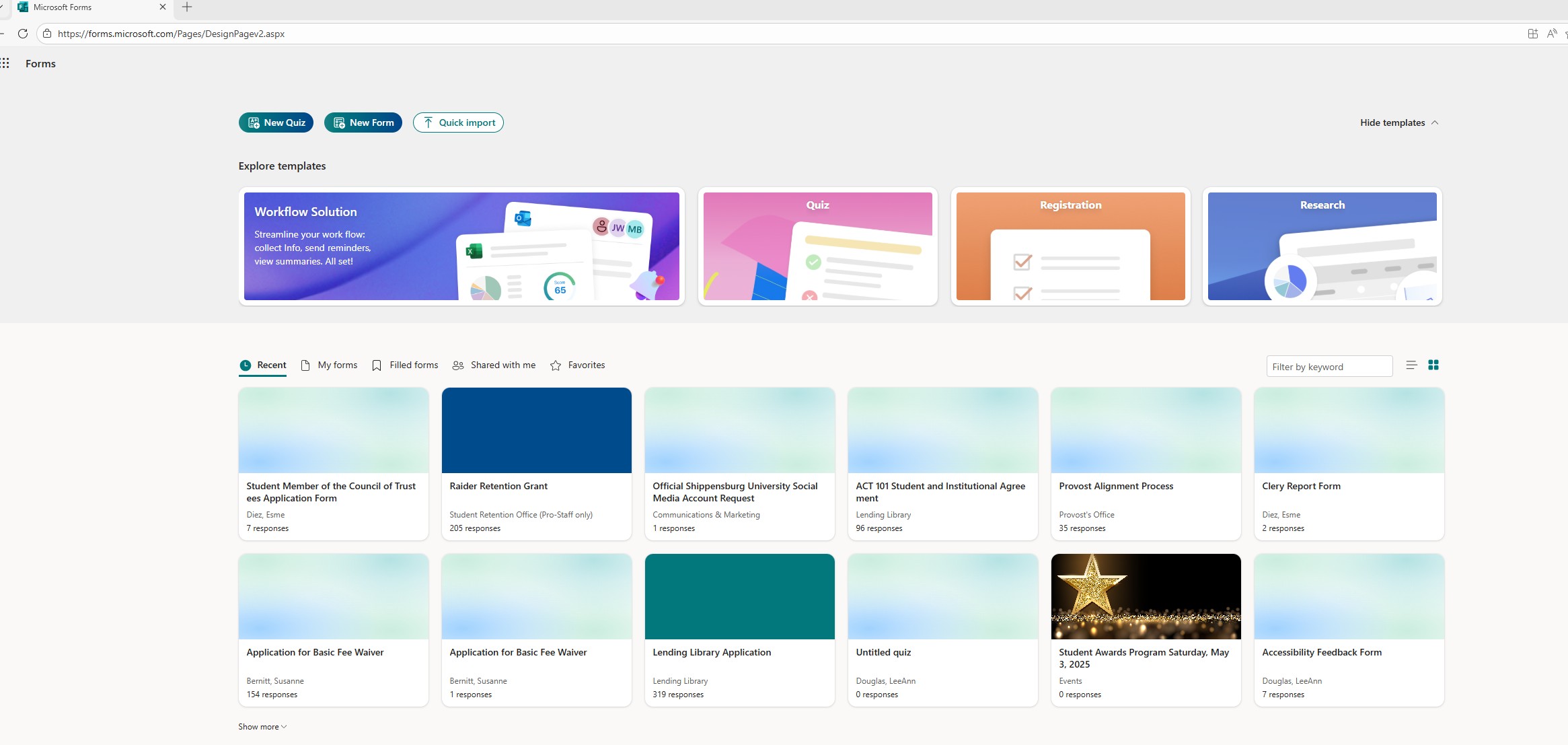Image resolution: width=1568 pixels, height=745 pixels.
Task: Focus the Filter by keyword field
Action: tap(1329, 367)
